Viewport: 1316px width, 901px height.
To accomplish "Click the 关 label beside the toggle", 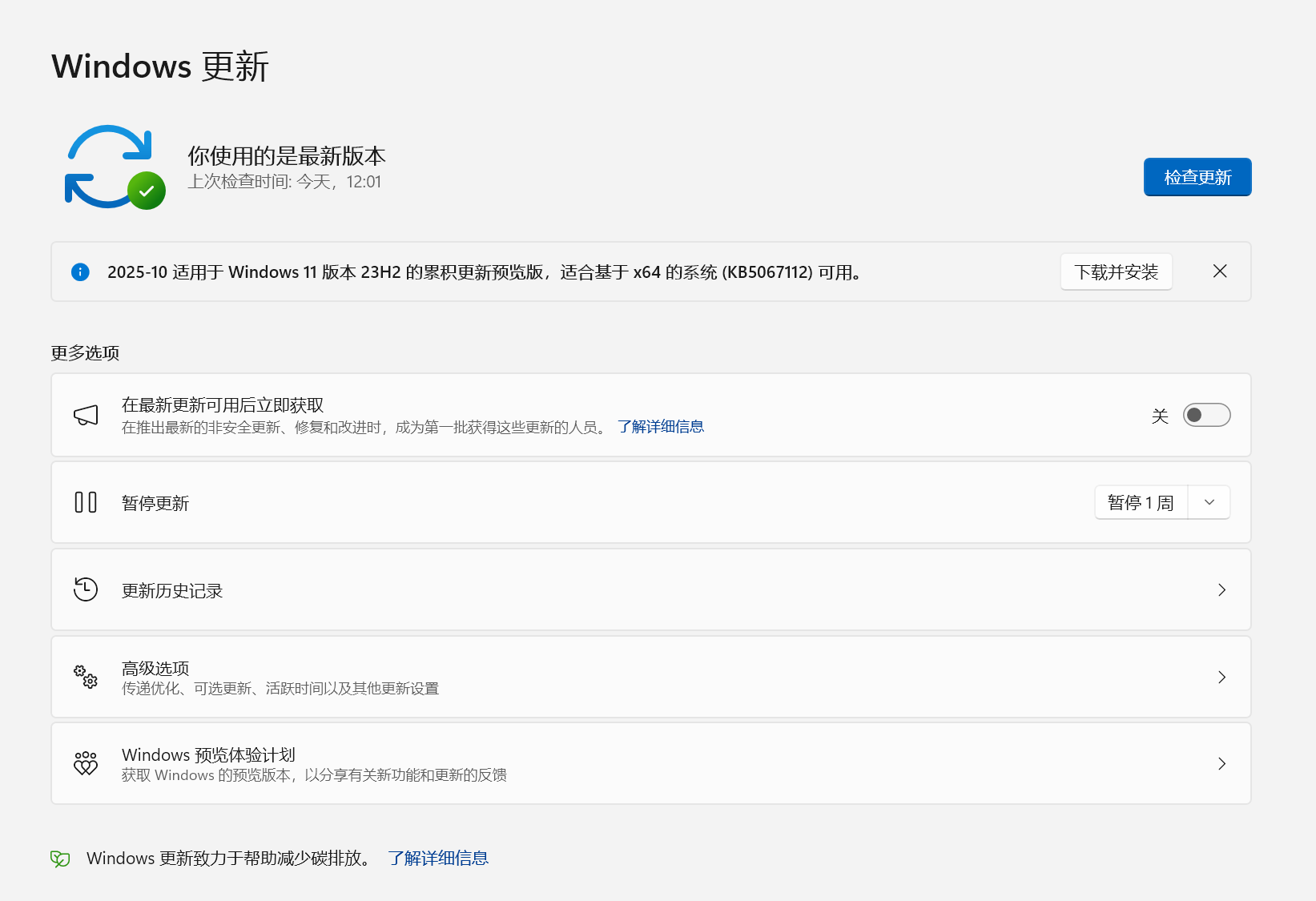I will click(x=1160, y=416).
